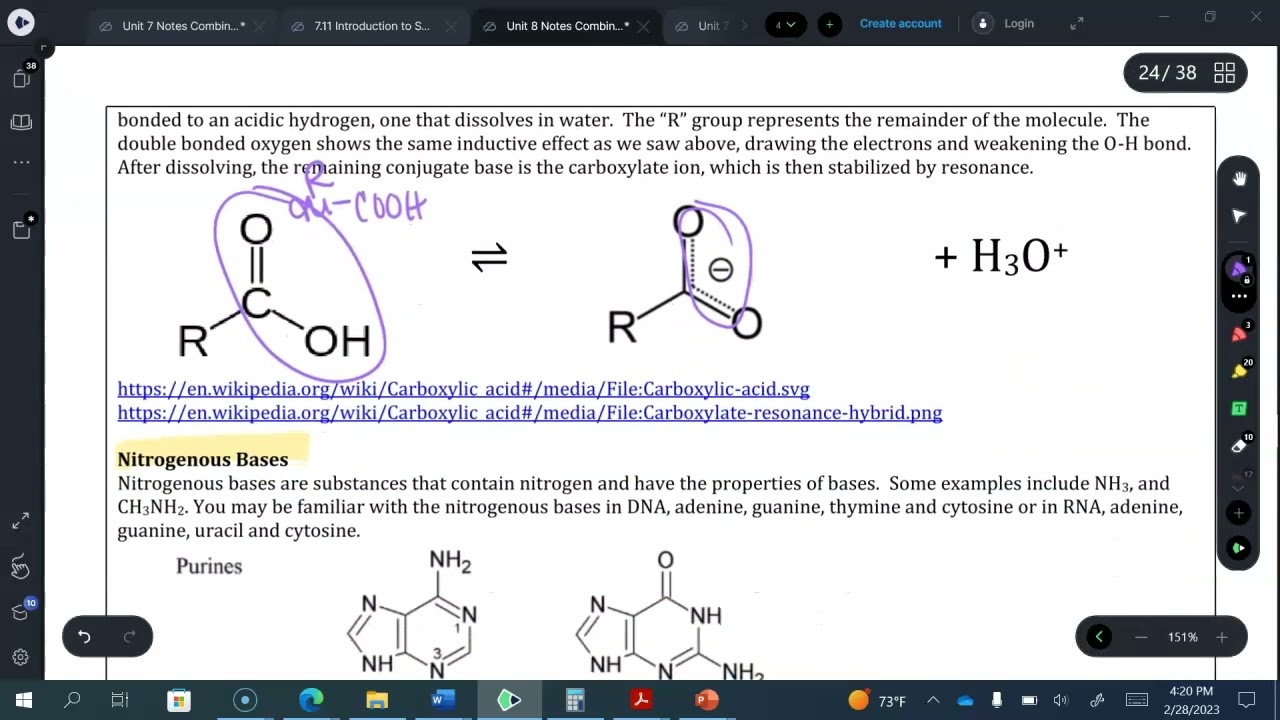Add a new tool with plus button

(1239, 513)
